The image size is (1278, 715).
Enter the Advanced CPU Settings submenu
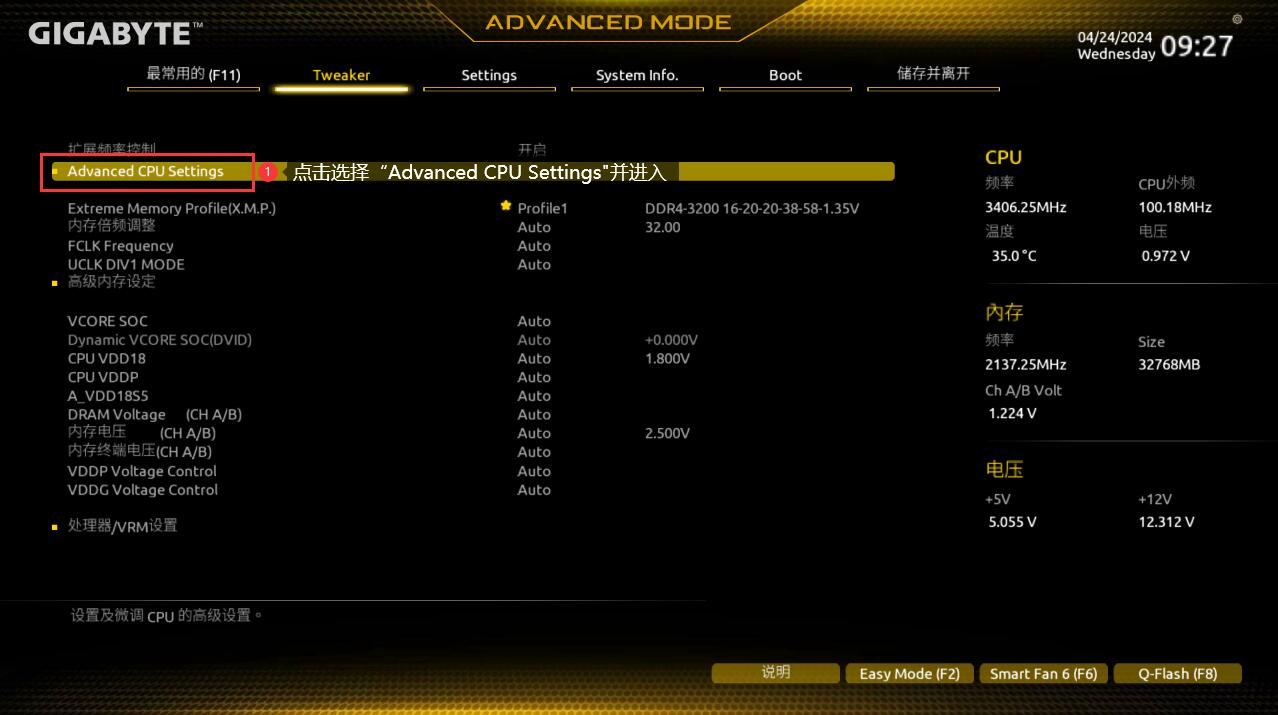pyautogui.click(x=146, y=172)
